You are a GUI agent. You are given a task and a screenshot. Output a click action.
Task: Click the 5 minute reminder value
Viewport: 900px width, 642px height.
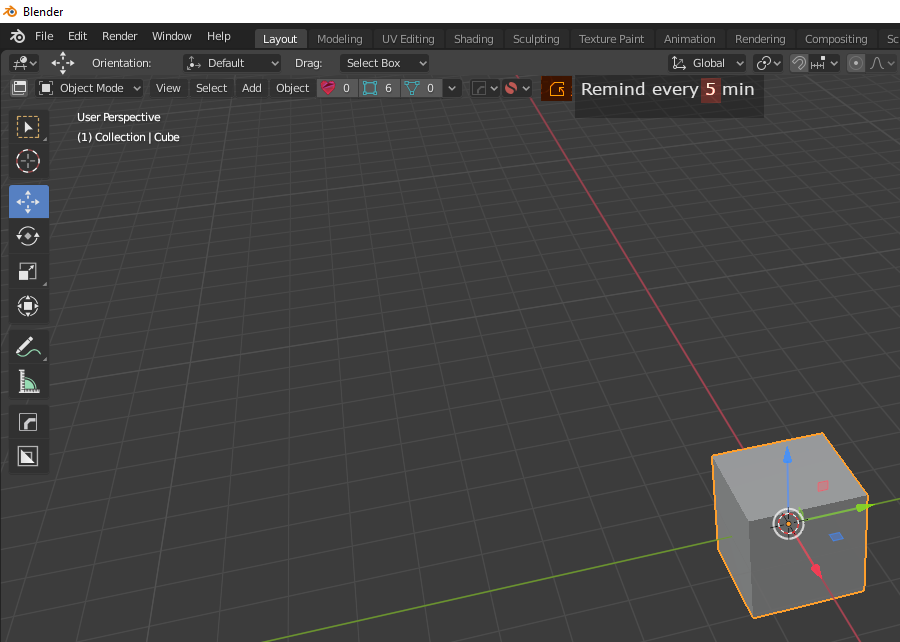point(711,90)
